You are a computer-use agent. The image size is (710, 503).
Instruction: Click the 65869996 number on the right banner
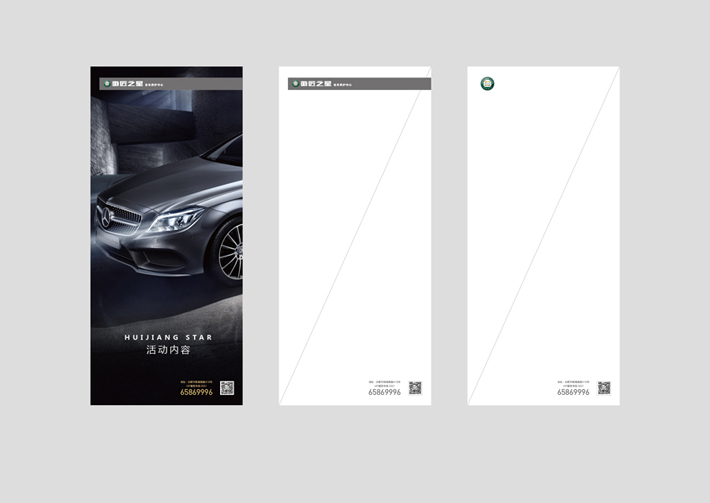[x=573, y=393]
